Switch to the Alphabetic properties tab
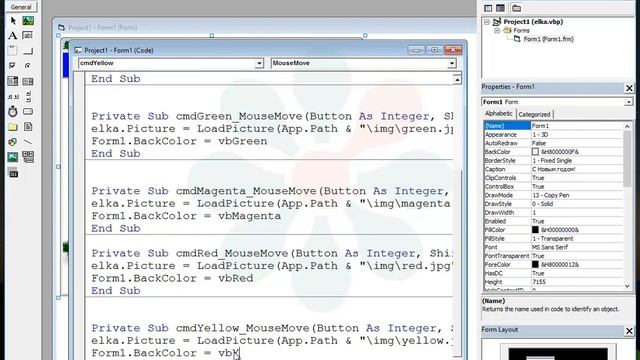640x360 pixels. pyautogui.click(x=498, y=113)
